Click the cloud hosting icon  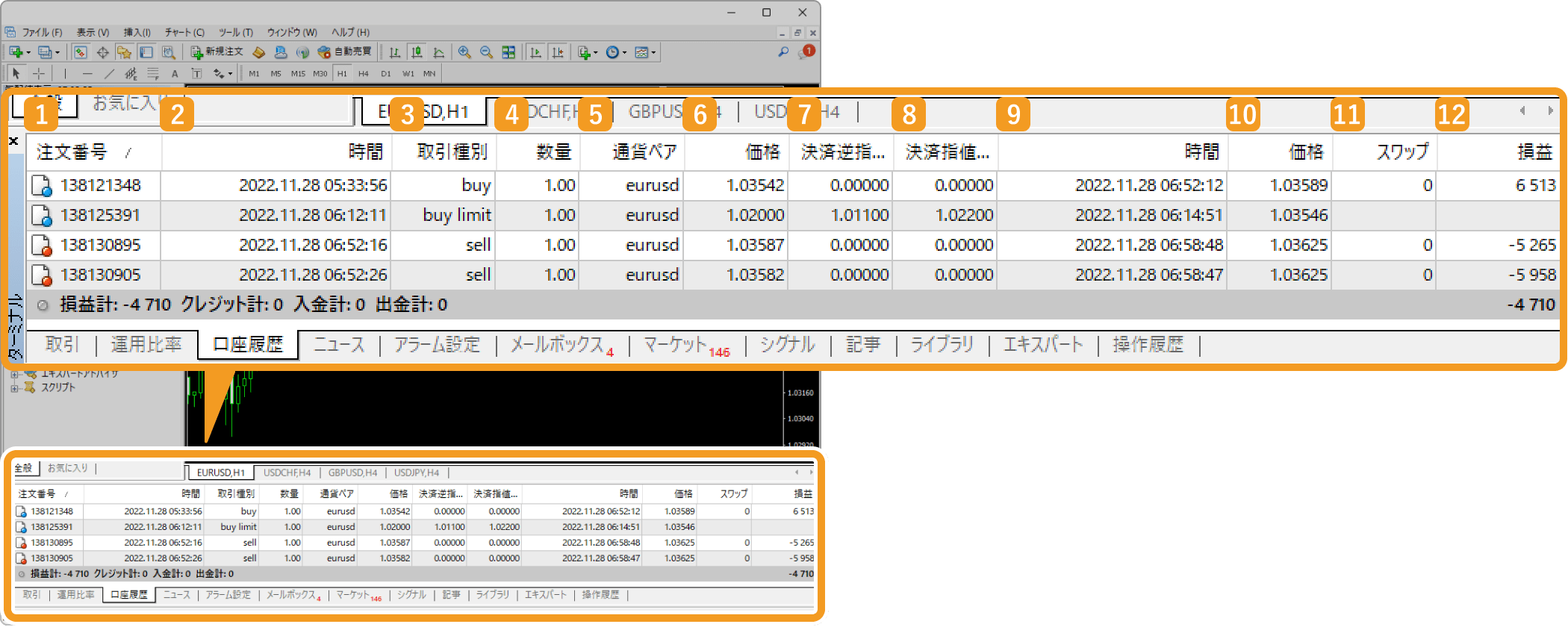281,52
